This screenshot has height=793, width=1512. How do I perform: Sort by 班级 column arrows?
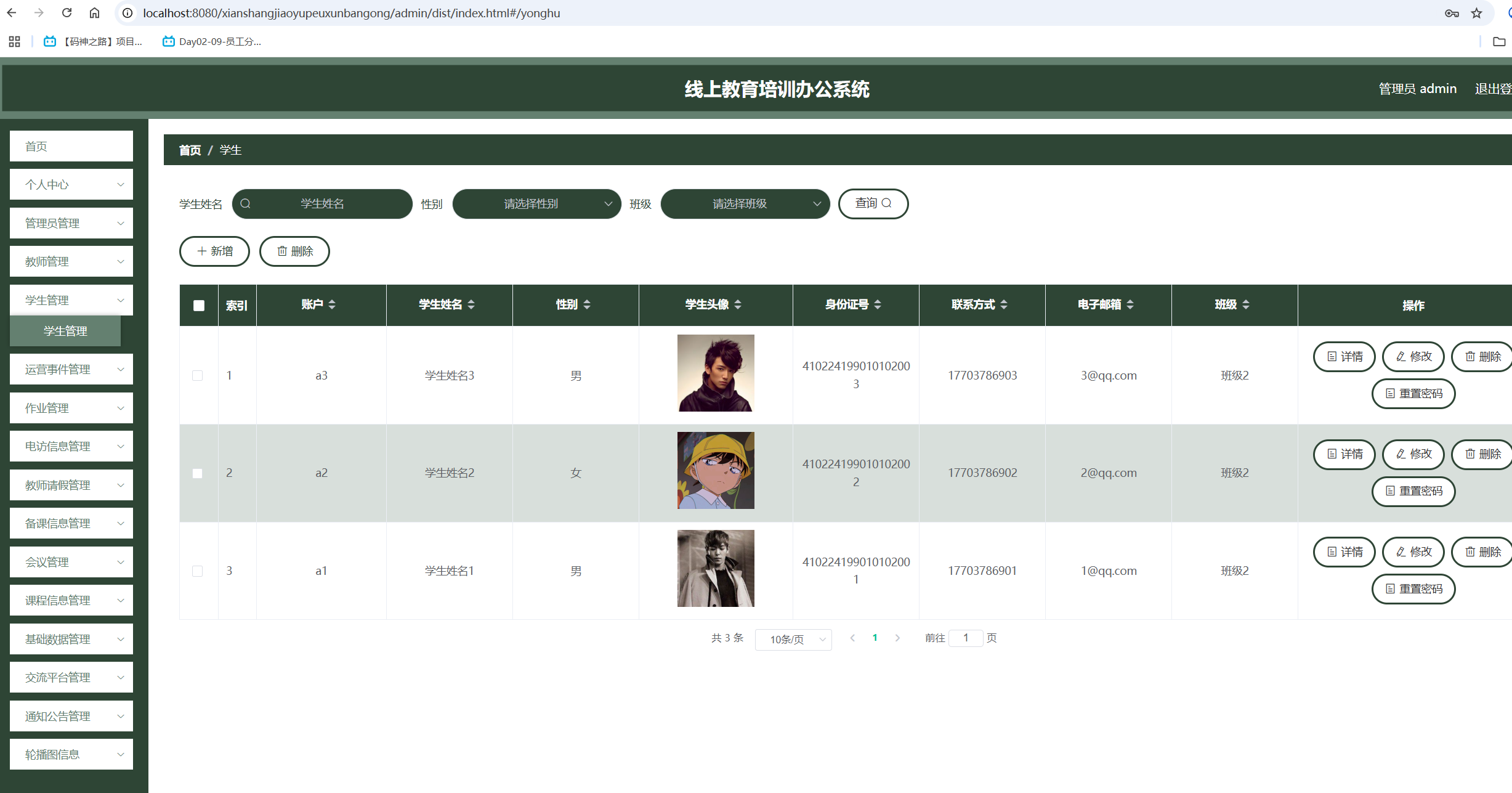[1246, 304]
